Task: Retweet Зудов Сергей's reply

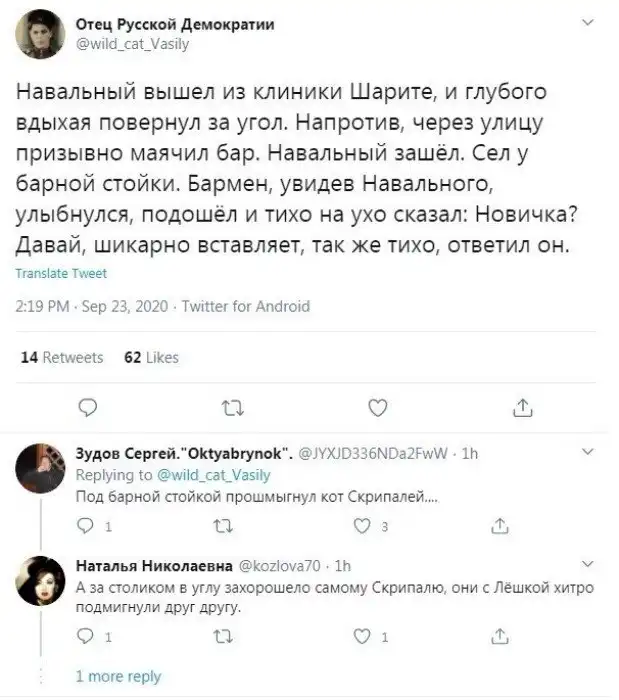Action: coord(221,526)
